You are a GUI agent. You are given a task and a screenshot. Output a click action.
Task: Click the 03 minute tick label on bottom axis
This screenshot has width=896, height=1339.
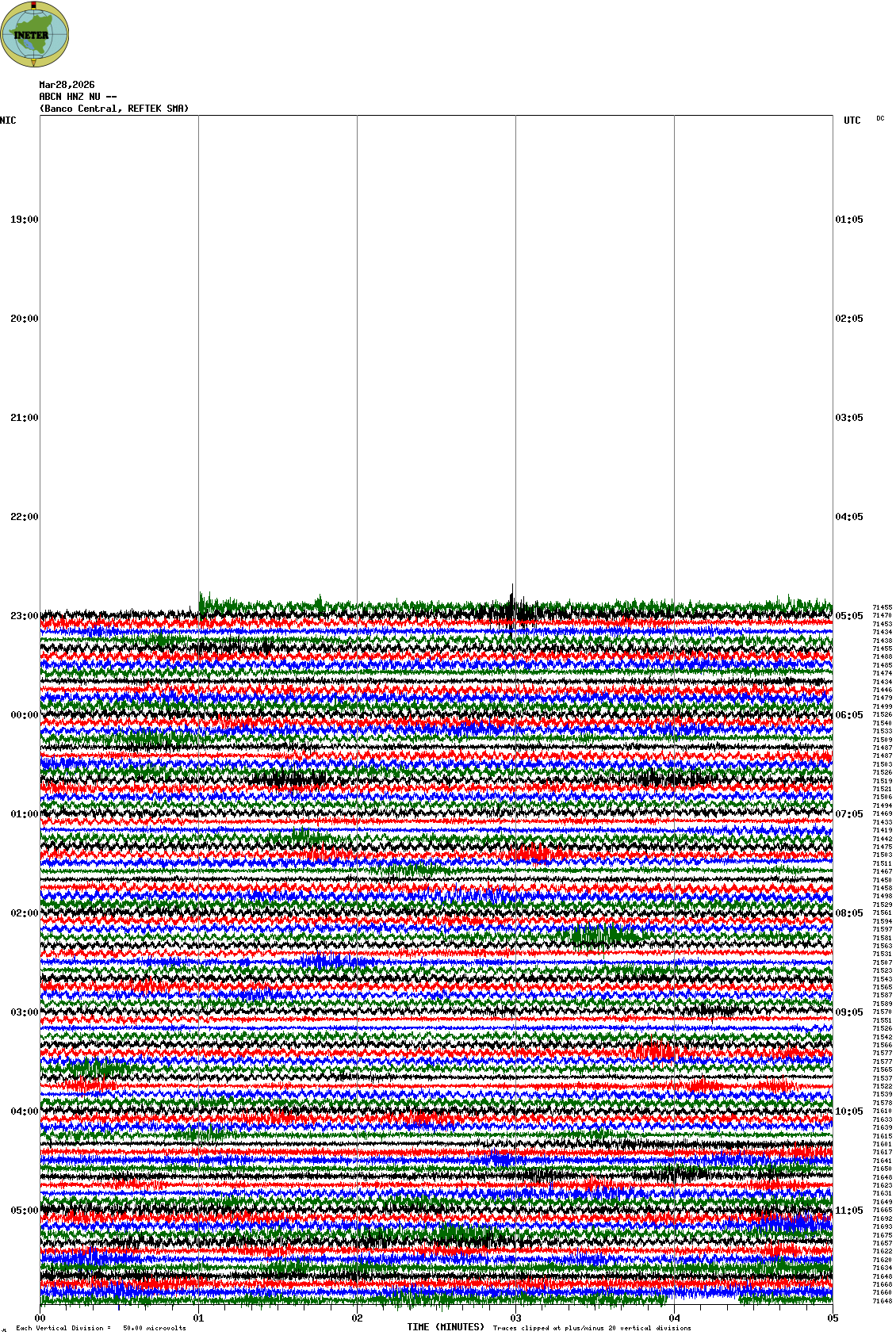(515, 1319)
